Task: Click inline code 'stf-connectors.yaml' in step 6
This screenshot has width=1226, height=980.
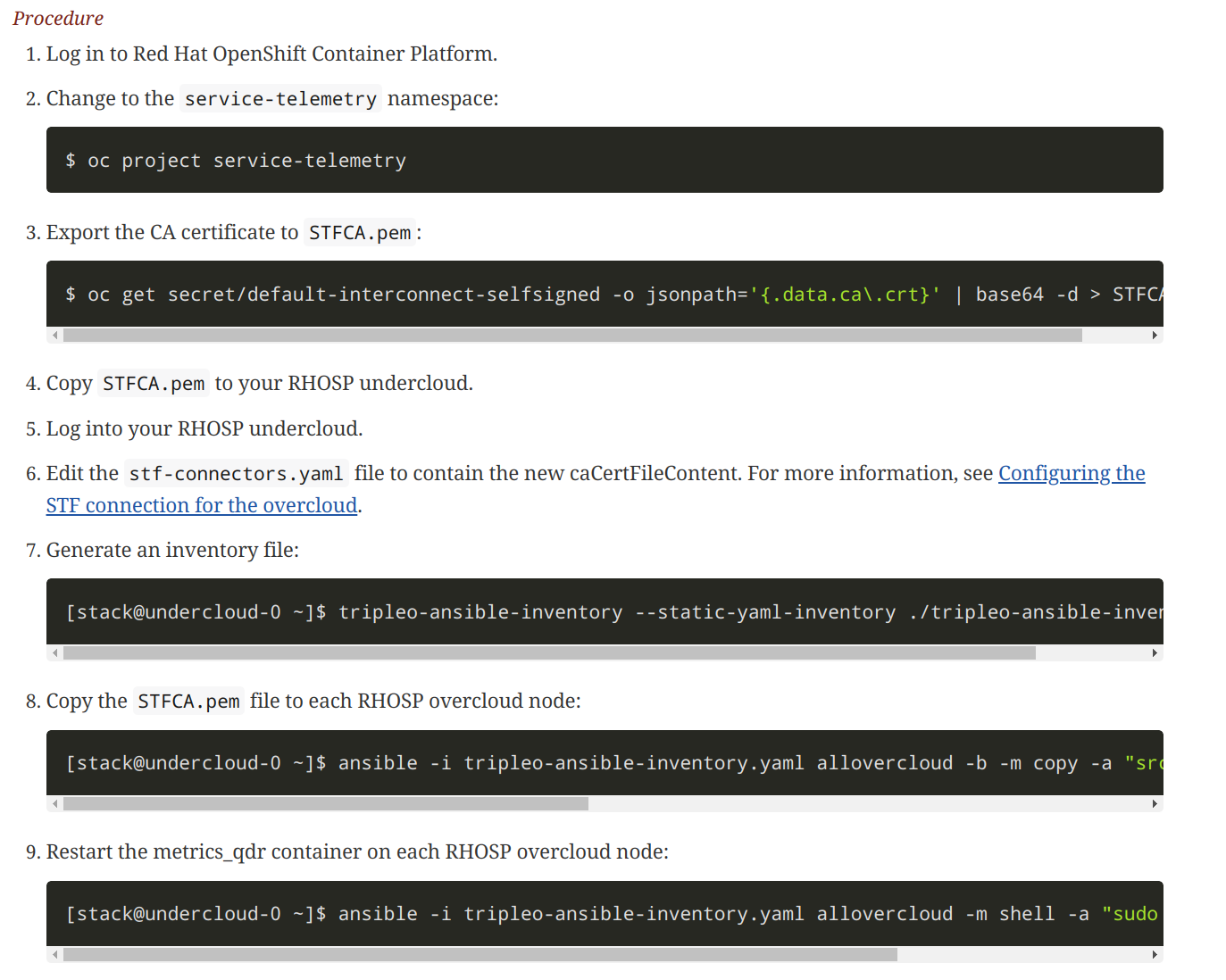Action: (x=236, y=473)
